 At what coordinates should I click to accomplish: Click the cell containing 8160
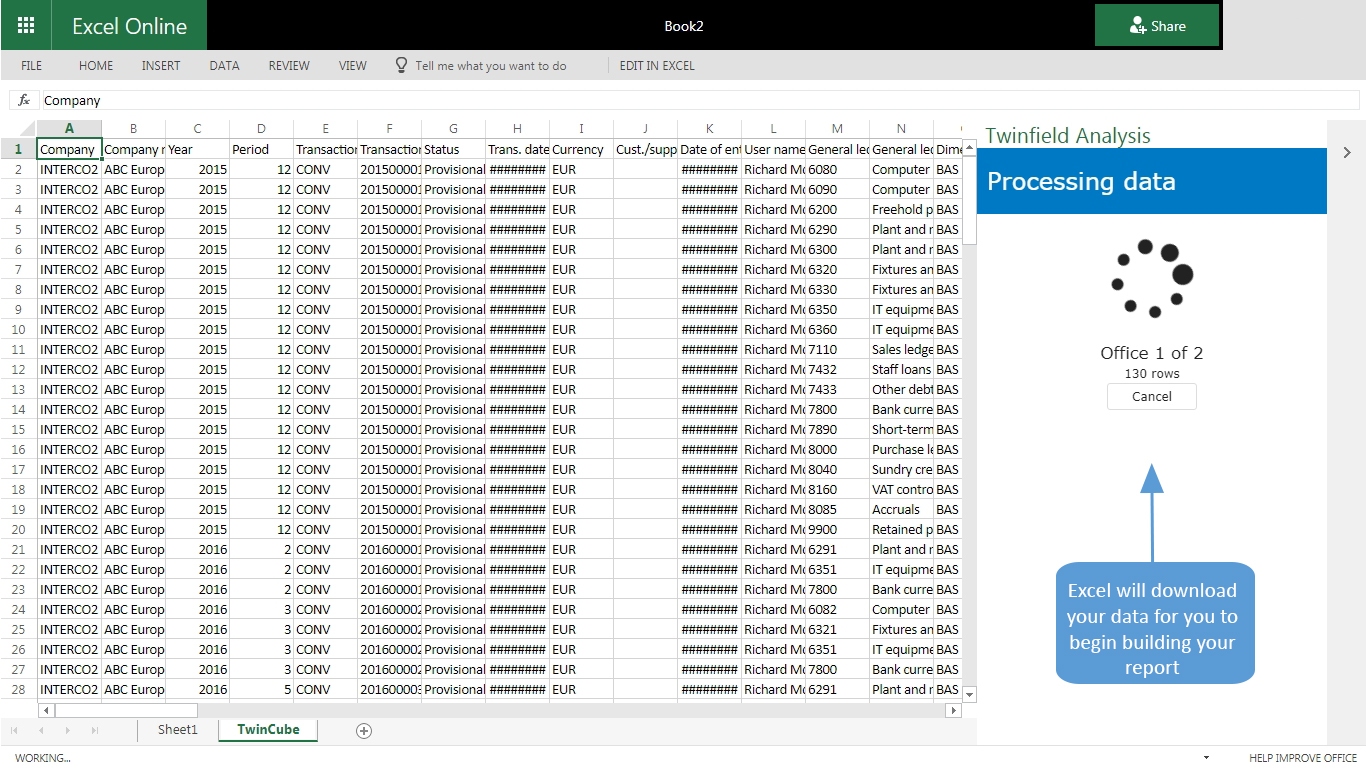(x=837, y=489)
